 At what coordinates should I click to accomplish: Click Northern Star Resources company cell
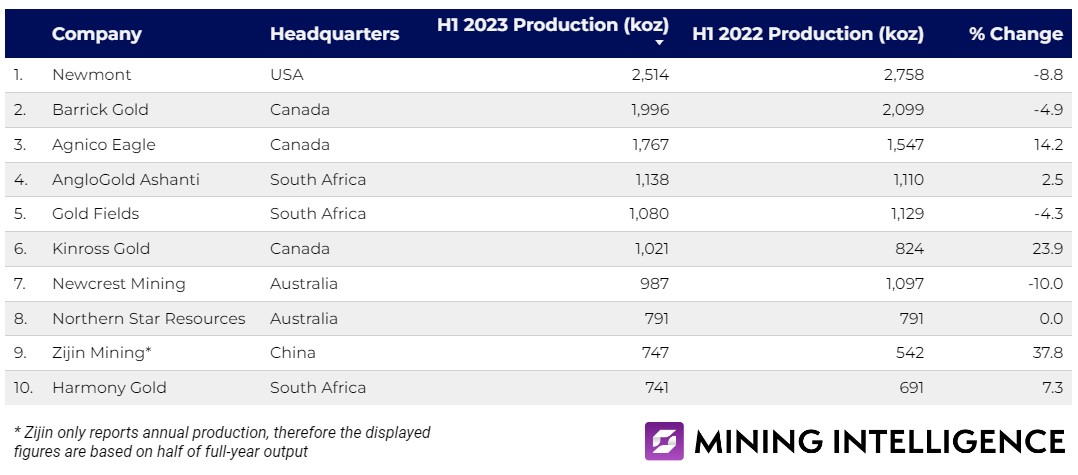tap(148, 319)
